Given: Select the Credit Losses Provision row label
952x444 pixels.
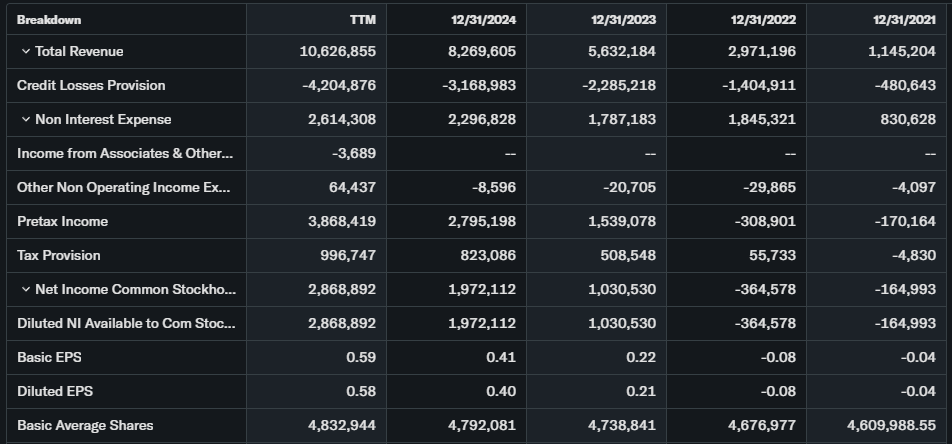Looking at the screenshot, I should coord(91,85).
